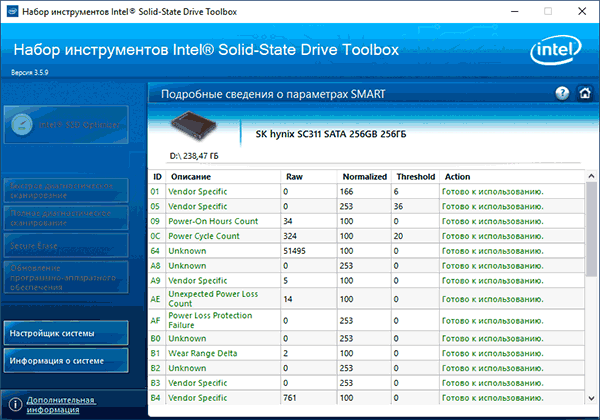
Task: Click the drive name SK hynix SC311
Action: pyautogui.click(x=331, y=134)
